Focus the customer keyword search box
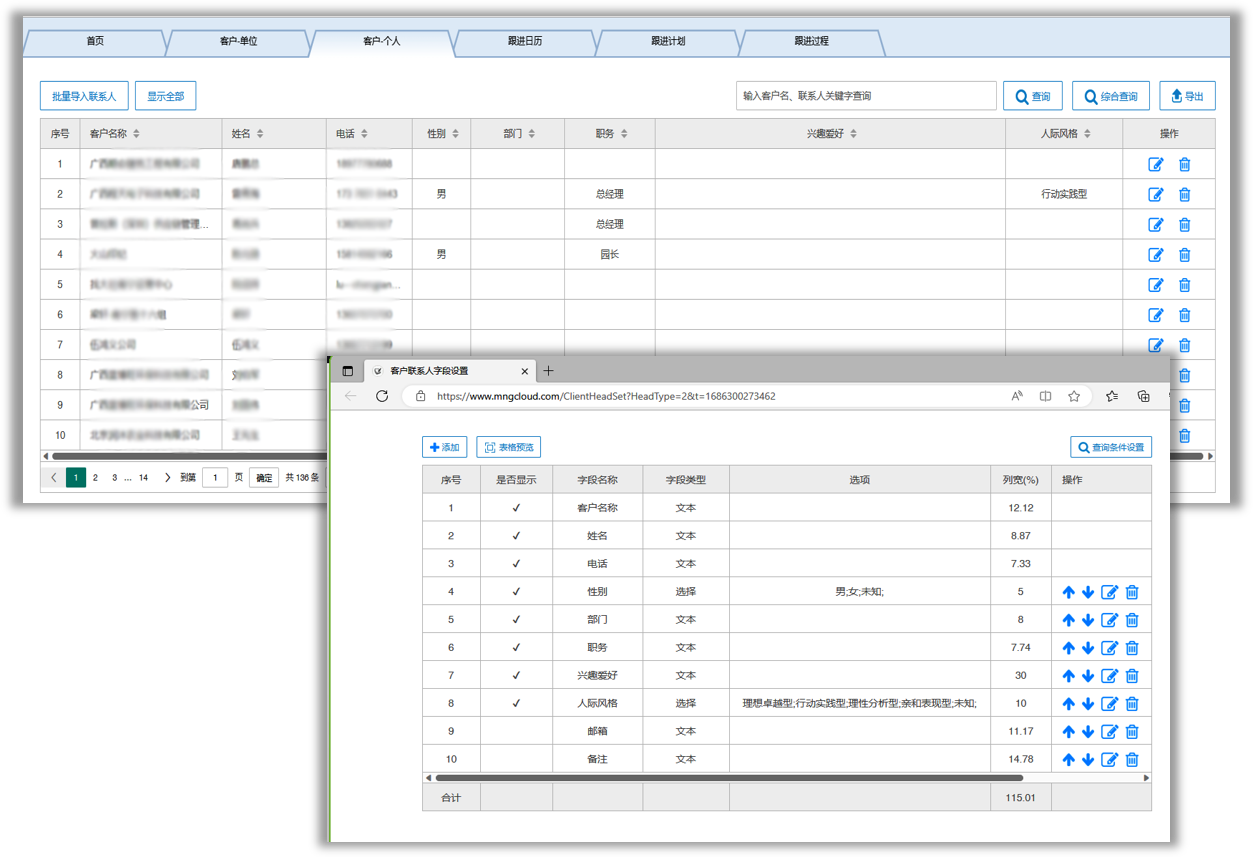Image resolution: width=1253 pixels, height=858 pixels. click(x=866, y=96)
